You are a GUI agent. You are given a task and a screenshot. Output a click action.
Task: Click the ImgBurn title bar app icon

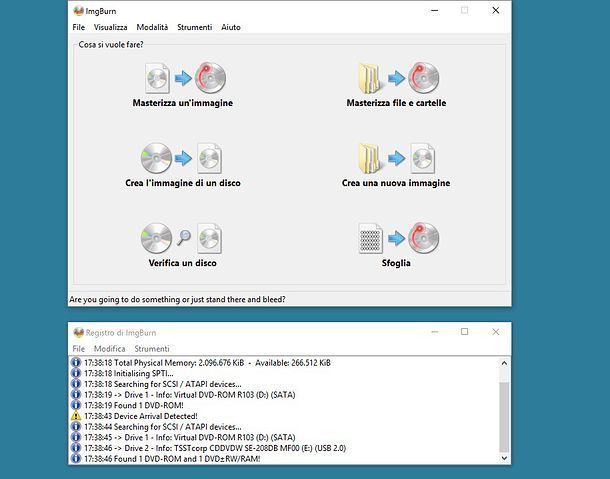tap(79, 11)
